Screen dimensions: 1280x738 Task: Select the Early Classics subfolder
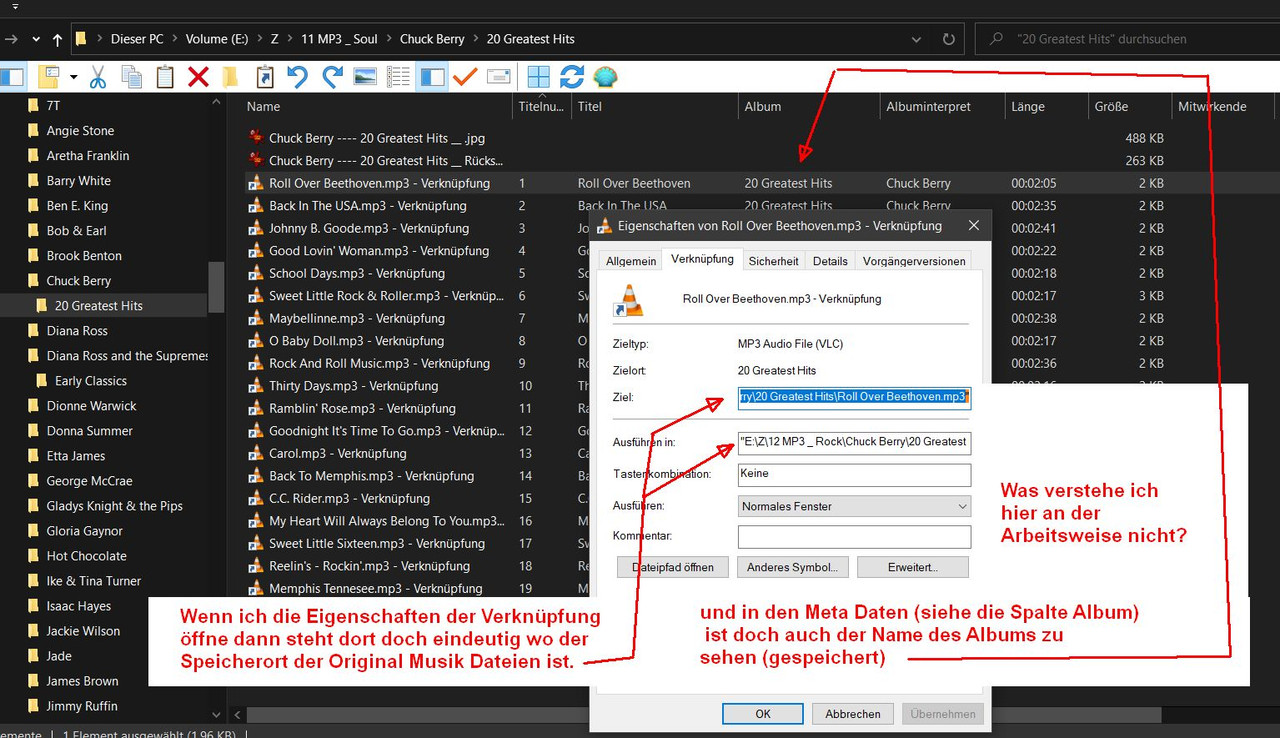tap(90, 381)
